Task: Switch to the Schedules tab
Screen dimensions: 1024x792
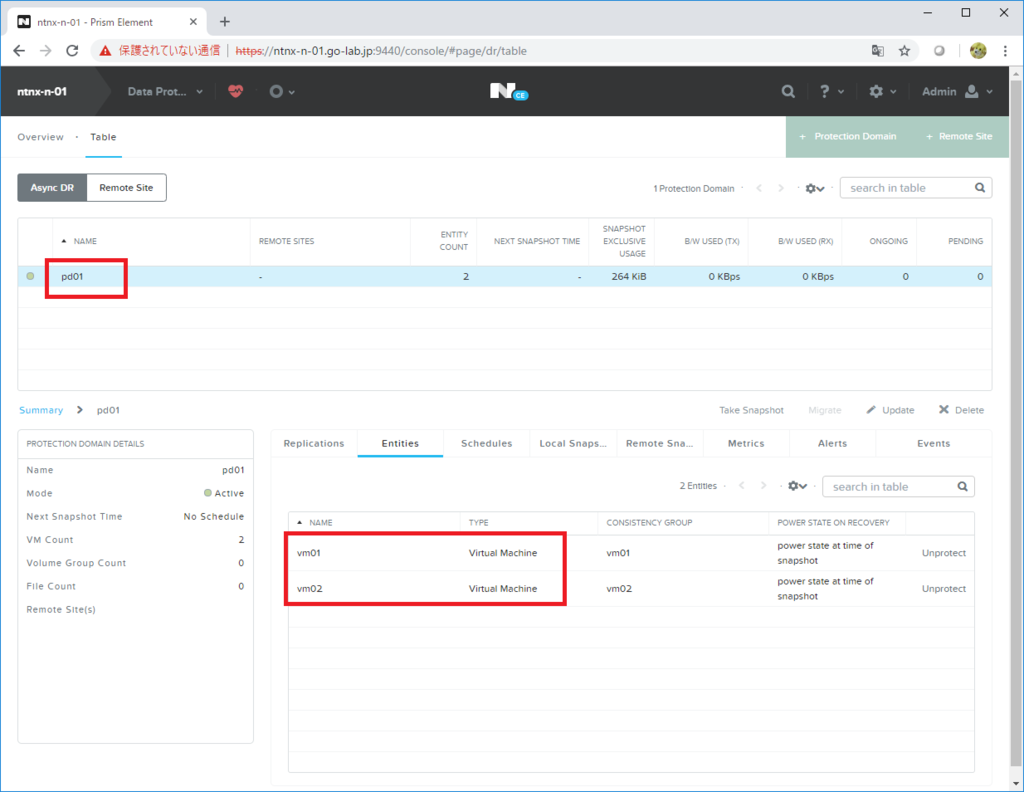Action: click(486, 443)
